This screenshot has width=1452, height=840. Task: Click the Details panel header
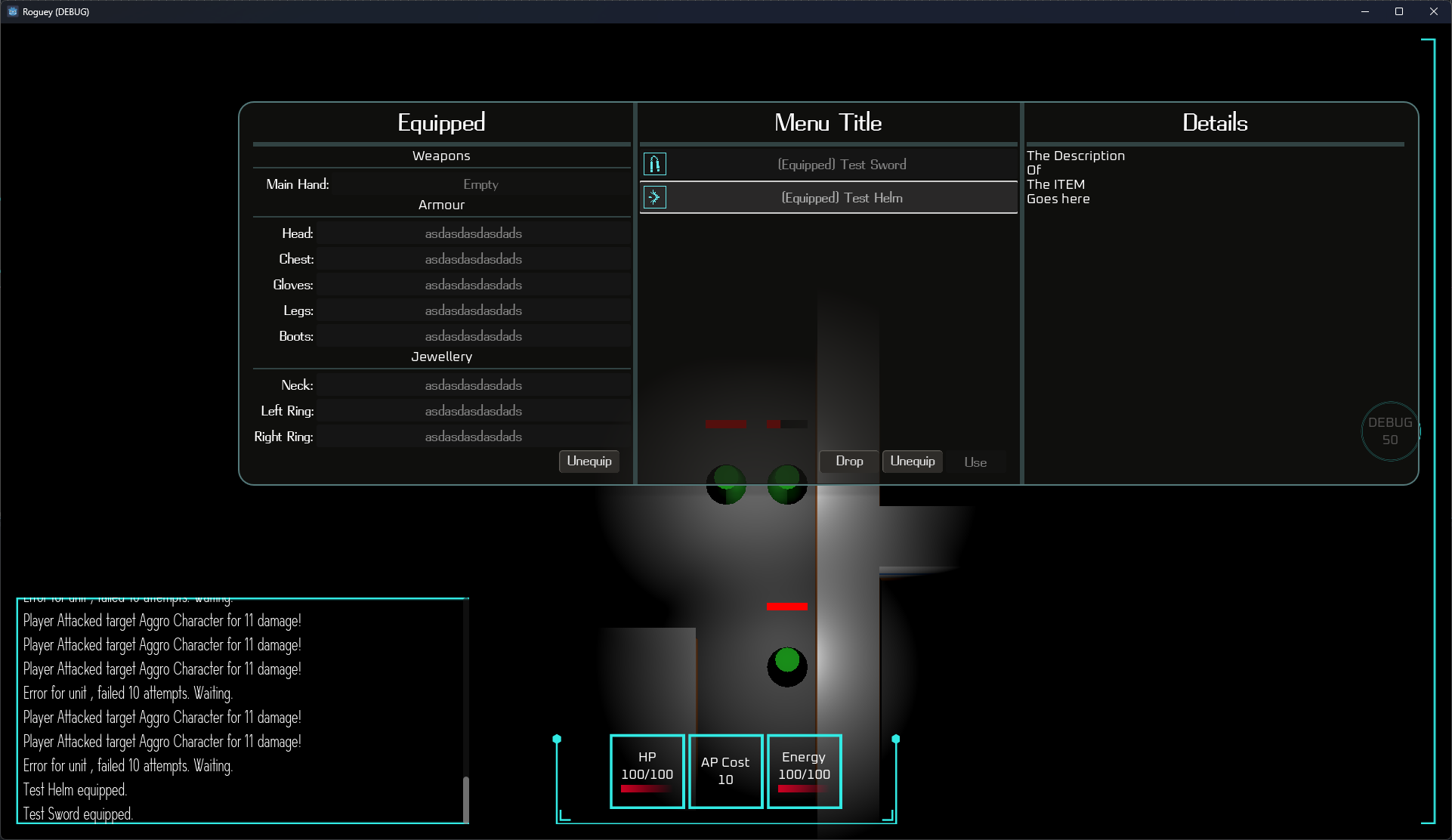point(1215,122)
